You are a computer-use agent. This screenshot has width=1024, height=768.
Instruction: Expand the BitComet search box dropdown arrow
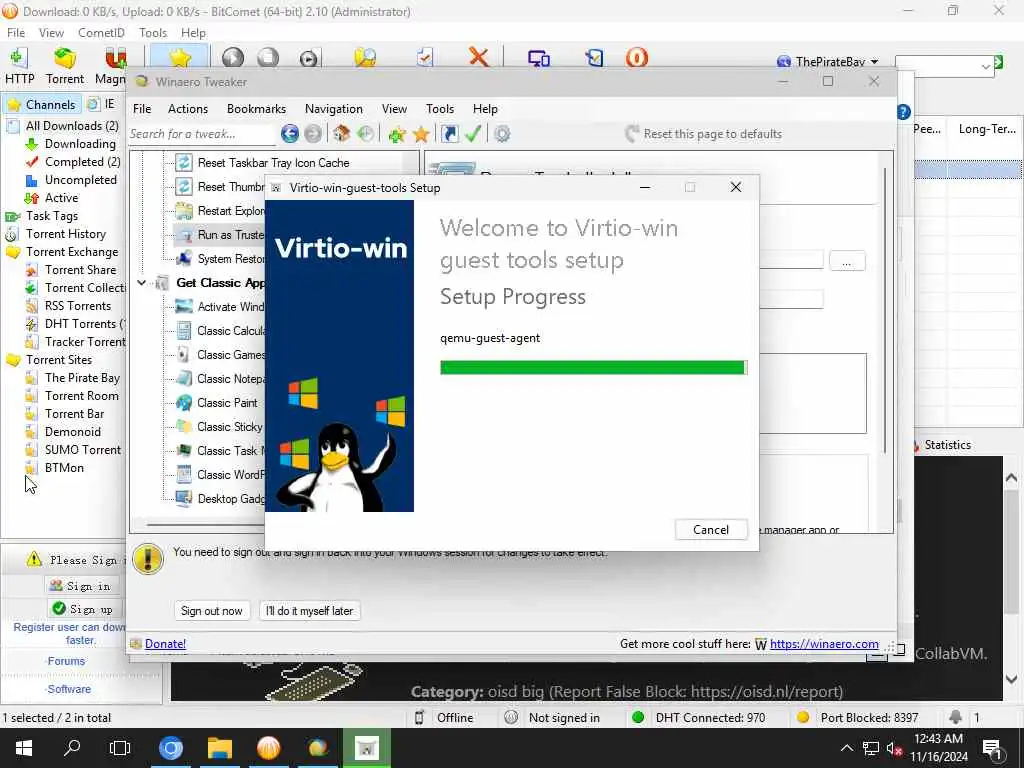[x=985, y=66]
